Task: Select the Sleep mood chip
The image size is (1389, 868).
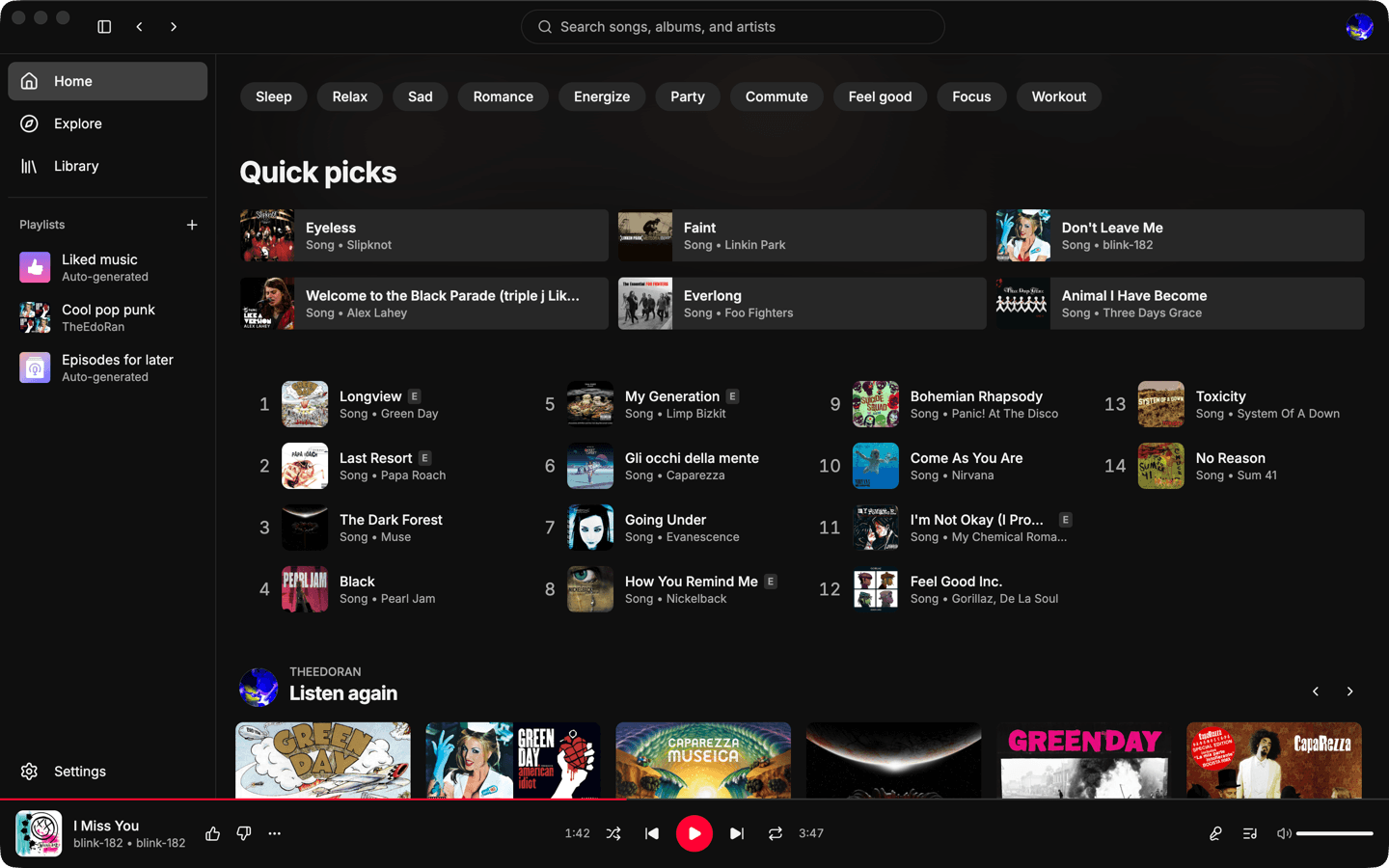Action: click(x=274, y=96)
